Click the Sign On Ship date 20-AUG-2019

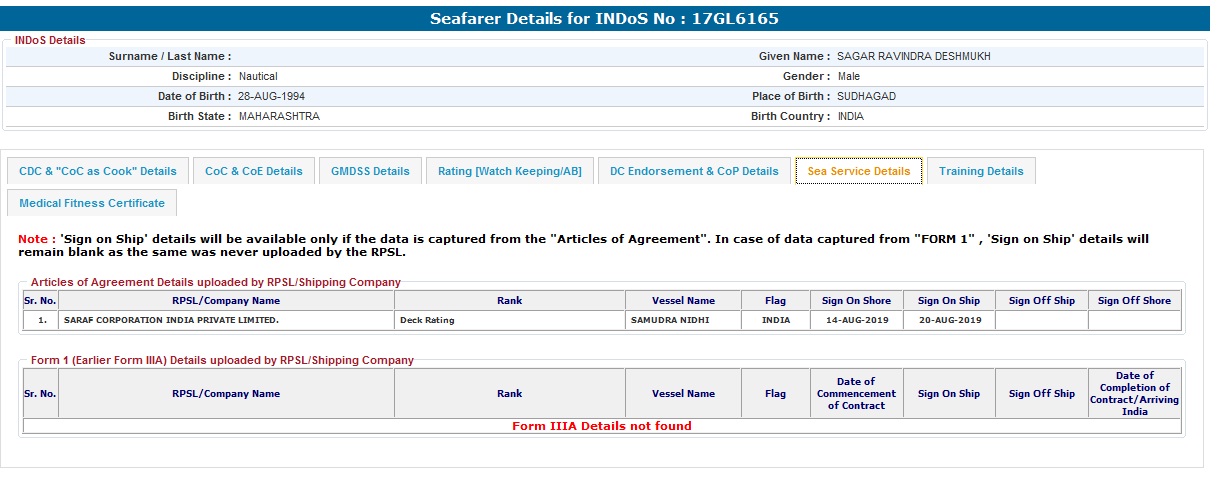(x=949, y=320)
